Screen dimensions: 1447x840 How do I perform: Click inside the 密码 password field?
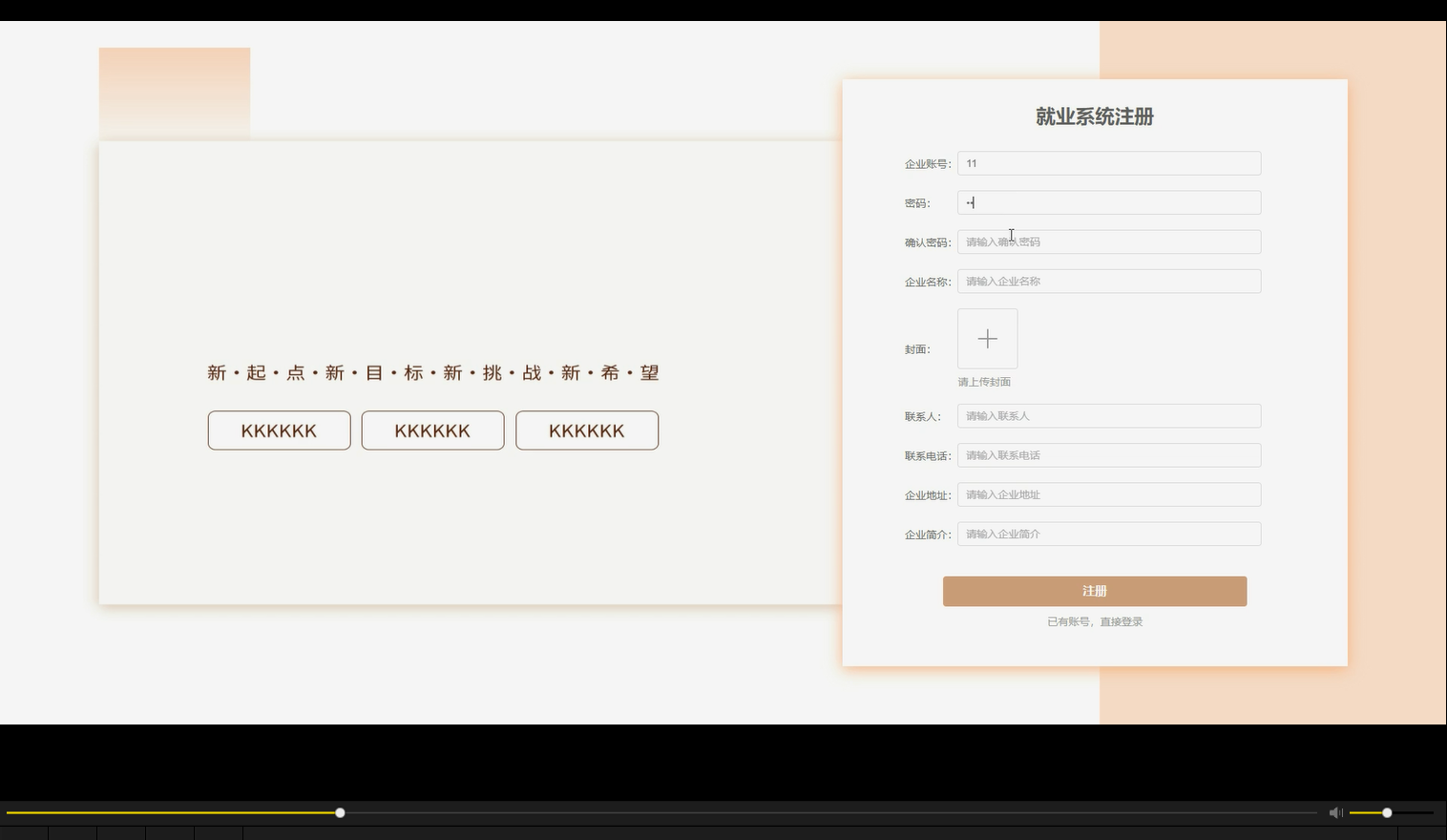tap(1108, 202)
